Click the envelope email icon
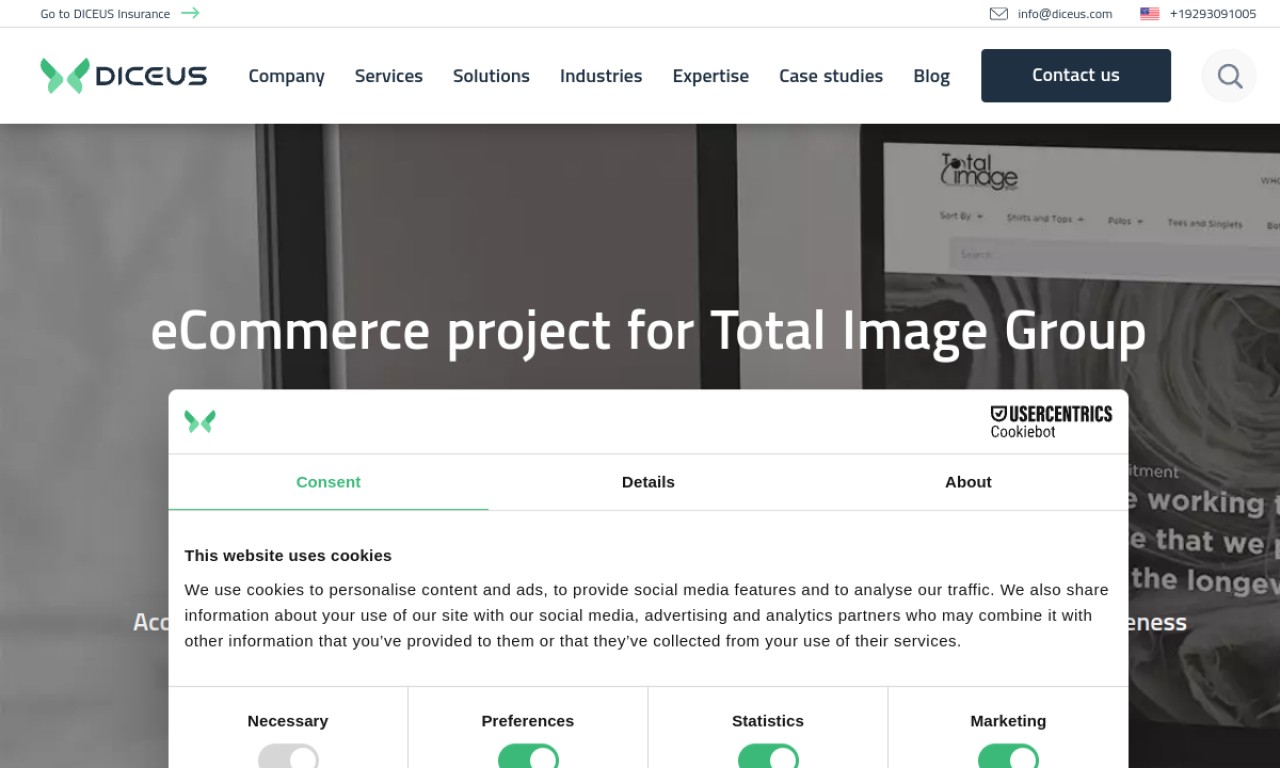Screen dimensions: 1280x768 coord(998,14)
